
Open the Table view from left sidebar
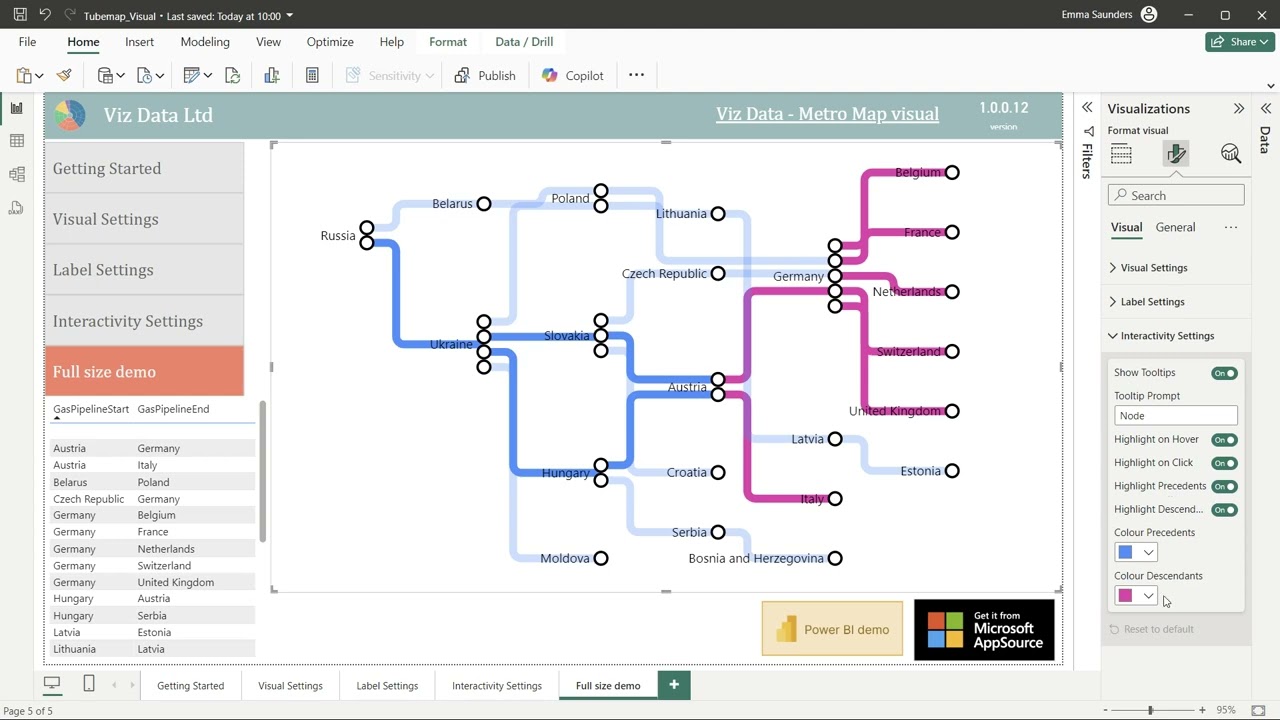[16, 141]
